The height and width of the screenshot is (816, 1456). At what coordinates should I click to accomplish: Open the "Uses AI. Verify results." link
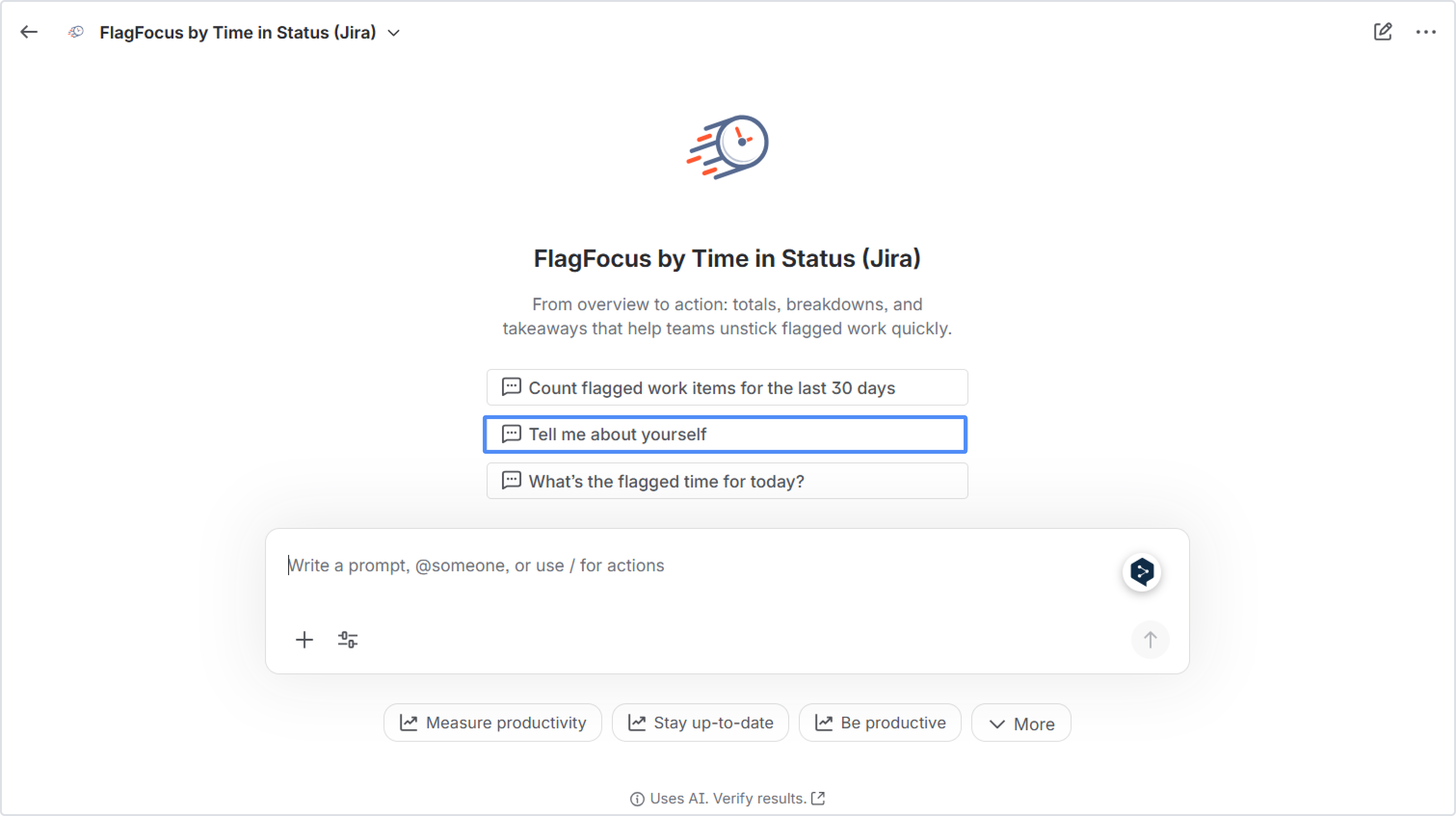coord(728,798)
